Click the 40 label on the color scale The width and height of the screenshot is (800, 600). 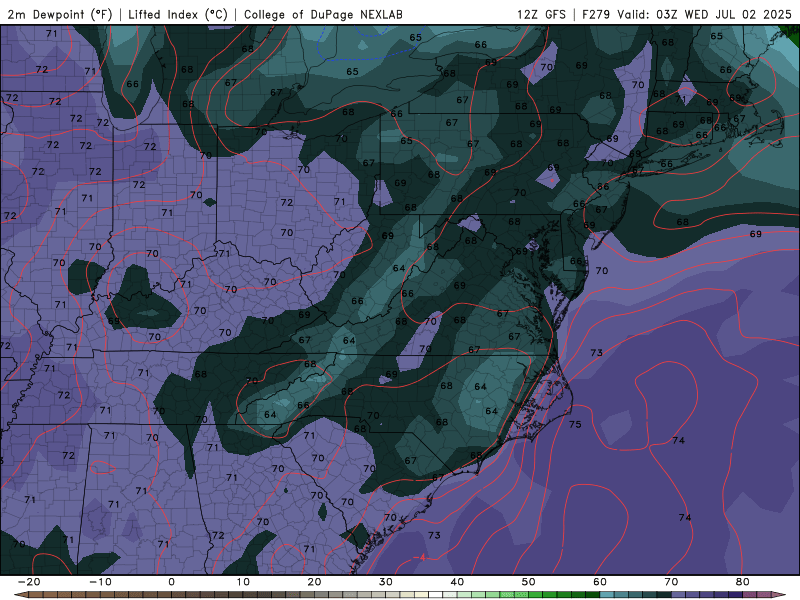tap(457, 582)
